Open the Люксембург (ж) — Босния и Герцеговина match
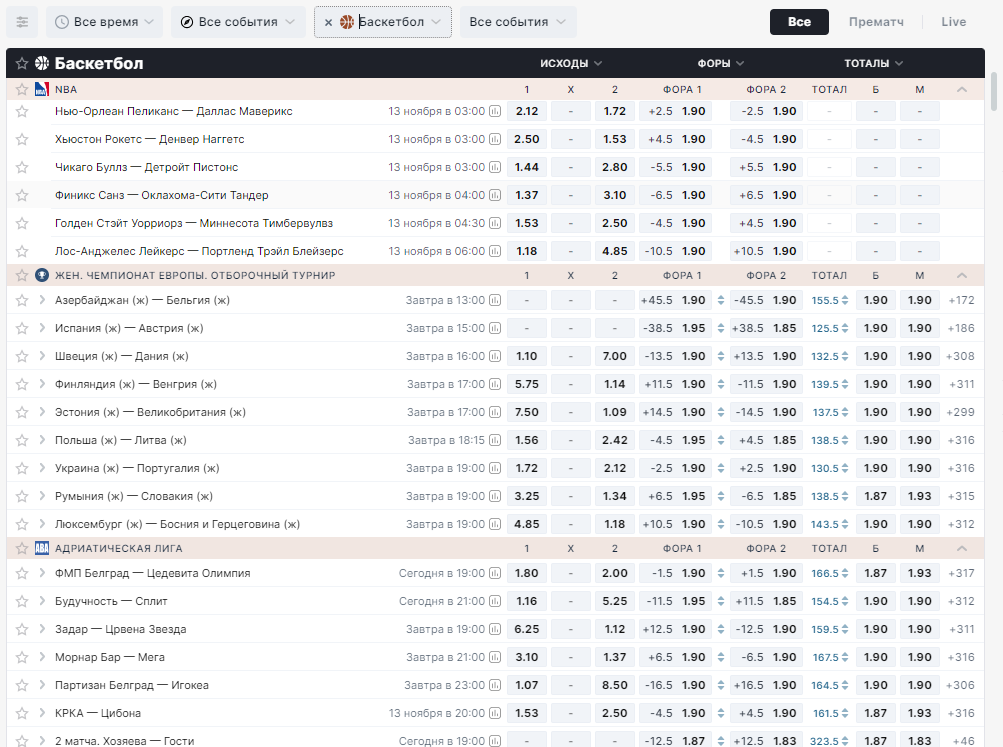1003x747 pixels. (177, 524)
